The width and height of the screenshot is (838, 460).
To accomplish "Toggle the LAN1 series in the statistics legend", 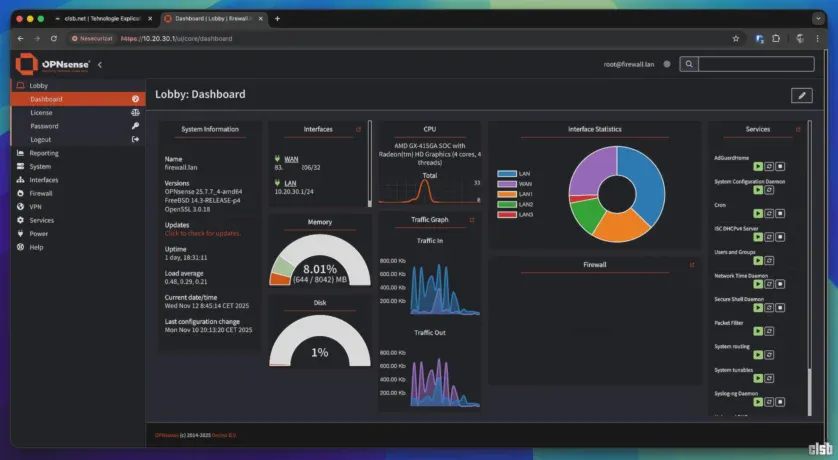I will pyautogui.click(x=515, y=194).
